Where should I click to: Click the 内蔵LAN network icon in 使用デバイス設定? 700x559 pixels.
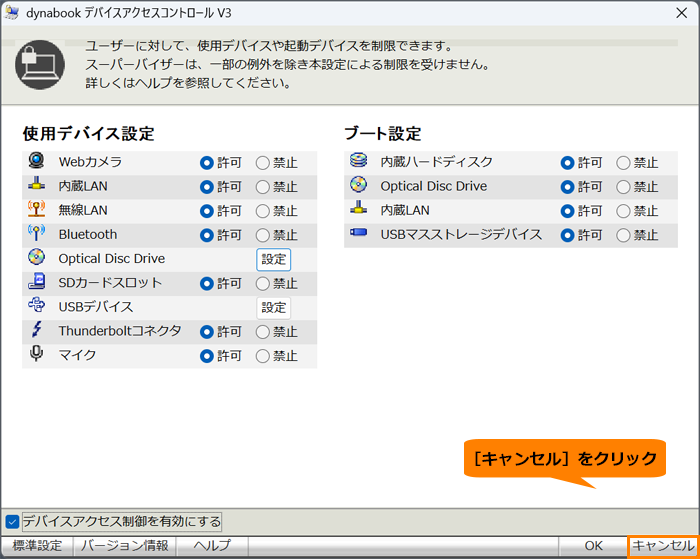point(36,183)
